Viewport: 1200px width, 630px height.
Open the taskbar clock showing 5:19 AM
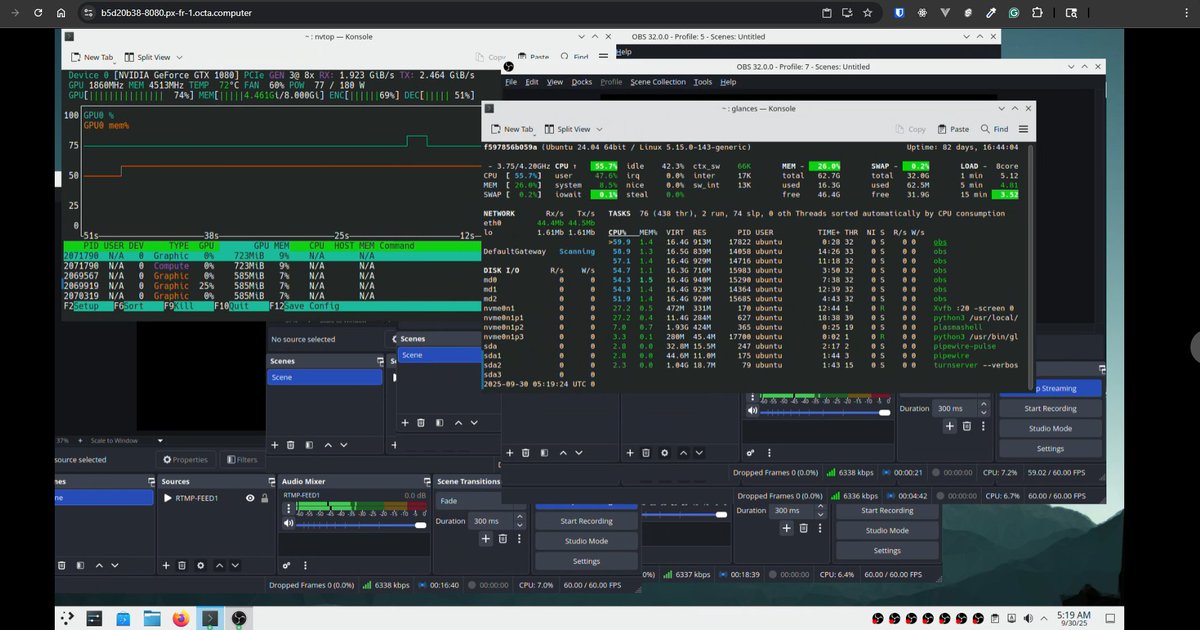pyautogui.click(x=1073, y=618)
